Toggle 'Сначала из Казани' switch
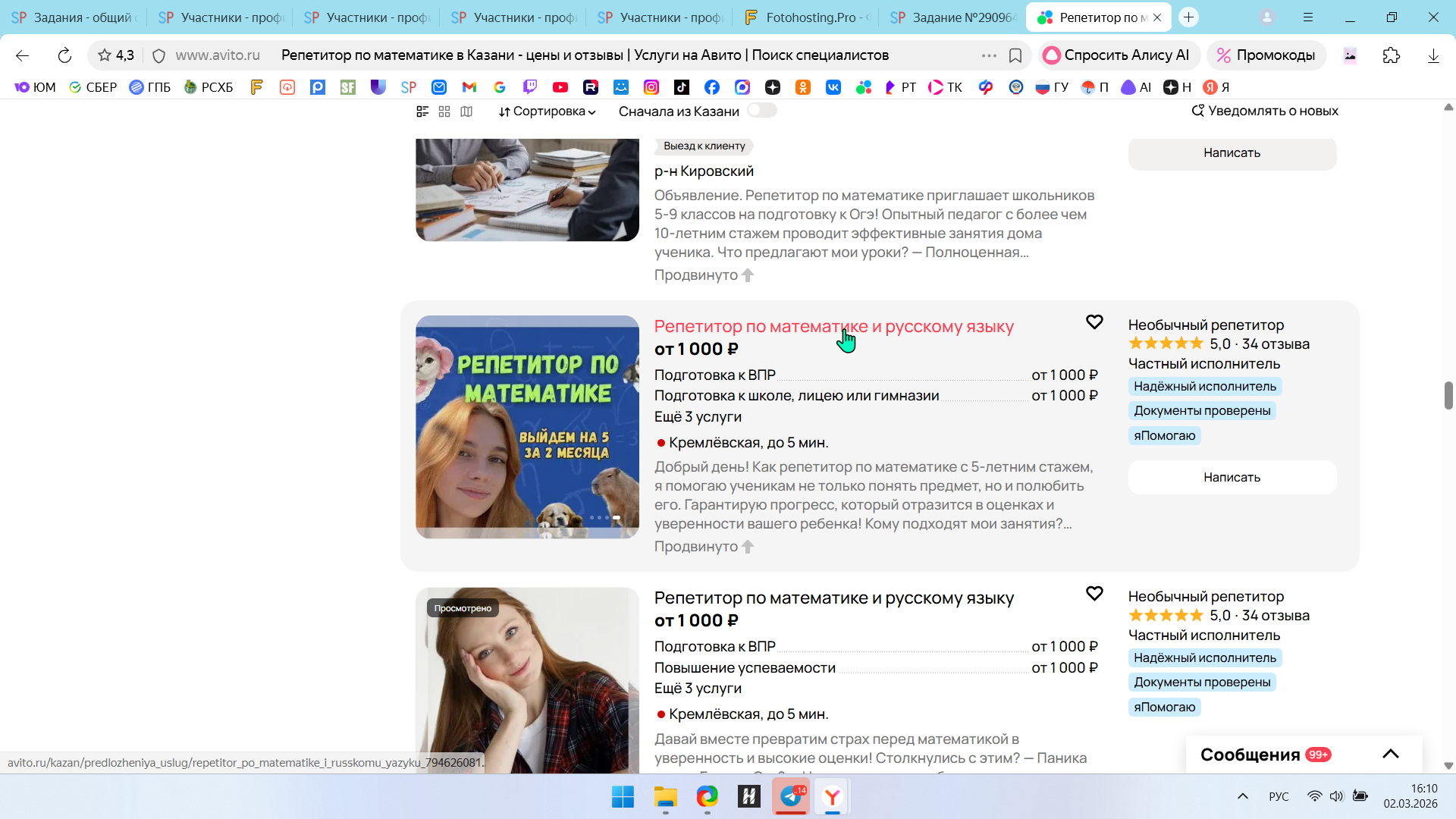This screenshot has height=819, width=1456. point(761,111)
